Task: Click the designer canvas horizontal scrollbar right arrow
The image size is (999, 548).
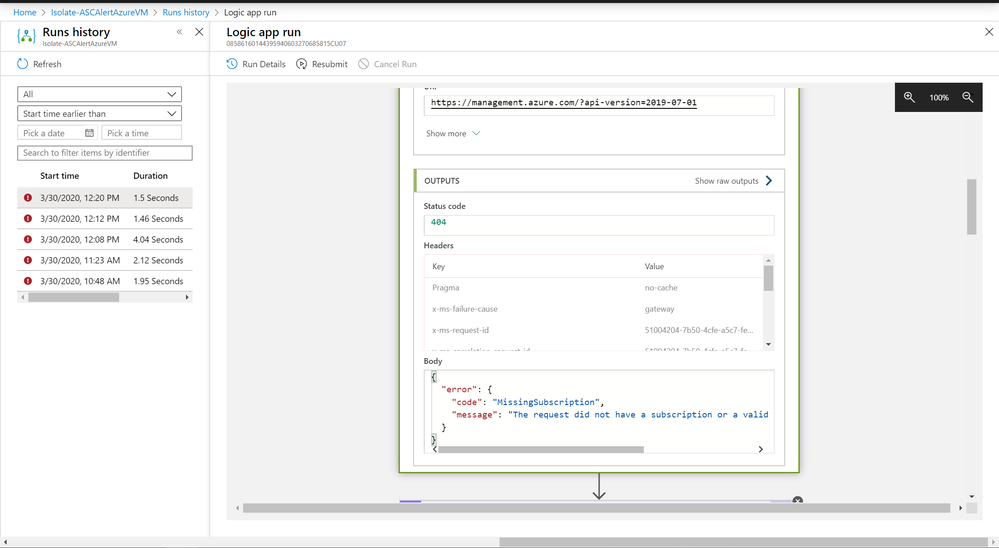Action: [961, 508]
